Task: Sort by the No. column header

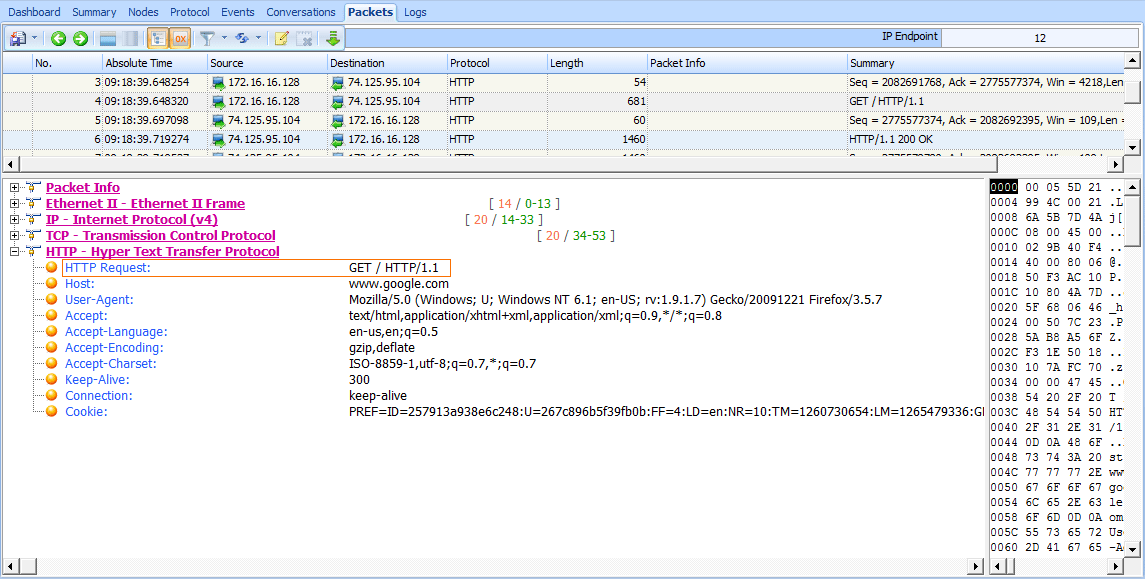Action: tap(67, 63)
